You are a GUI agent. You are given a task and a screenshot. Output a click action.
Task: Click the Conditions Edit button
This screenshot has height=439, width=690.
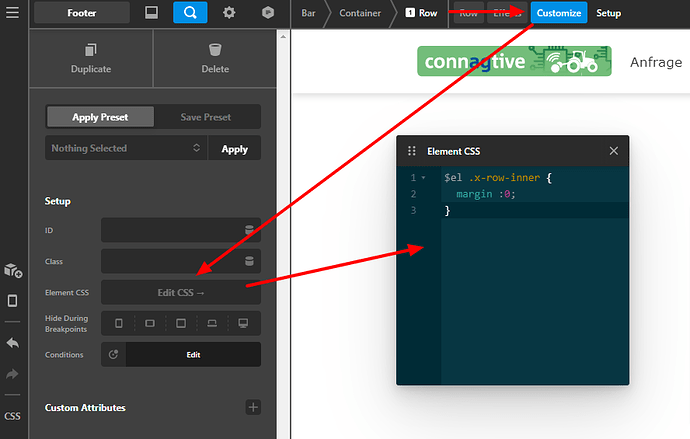[193, 355]
